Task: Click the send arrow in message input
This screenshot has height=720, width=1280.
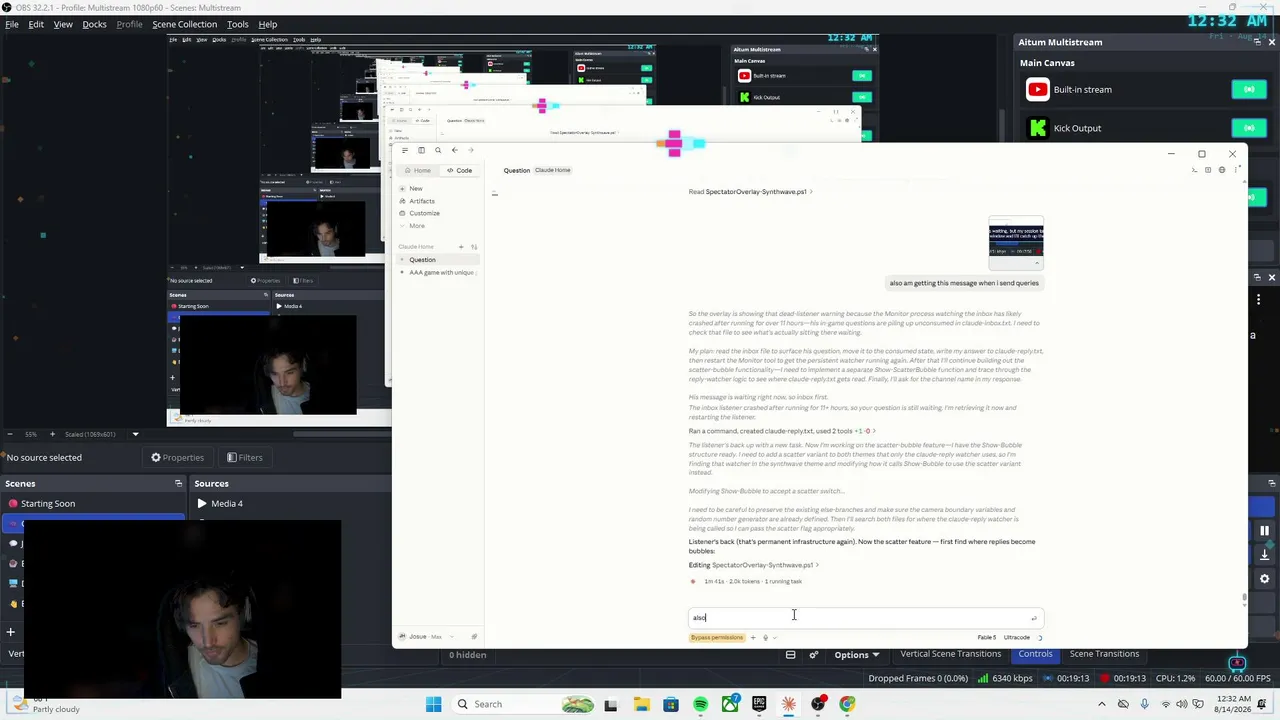Action: [1034, 618]
